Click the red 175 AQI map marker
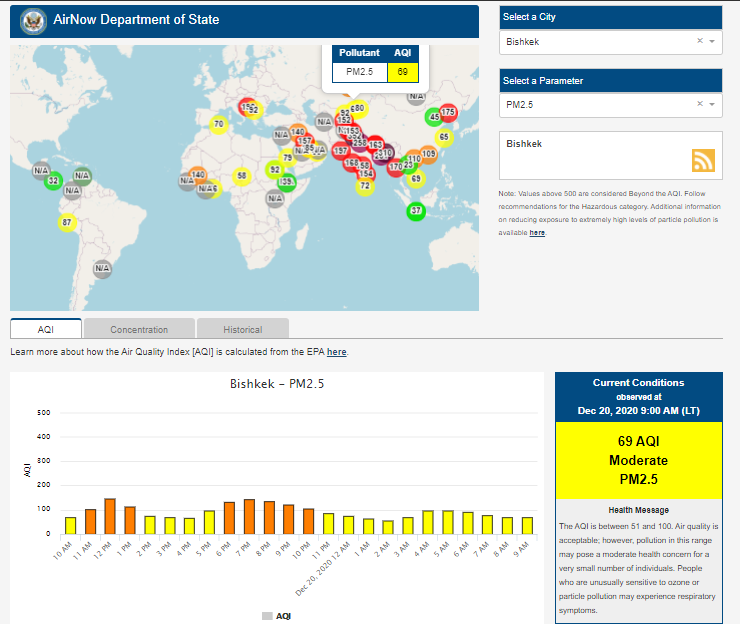This screenshot has width=740, height=624. click(448, 112)
